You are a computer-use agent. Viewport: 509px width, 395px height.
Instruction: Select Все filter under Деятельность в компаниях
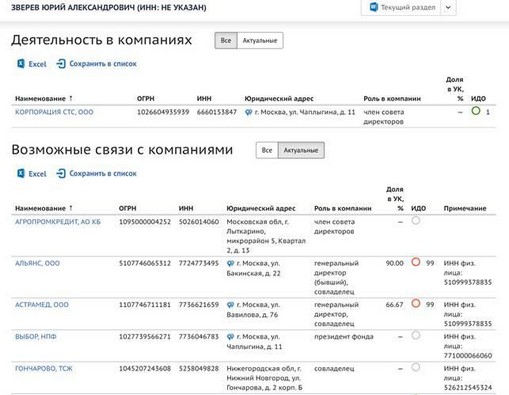coord(226,41)
